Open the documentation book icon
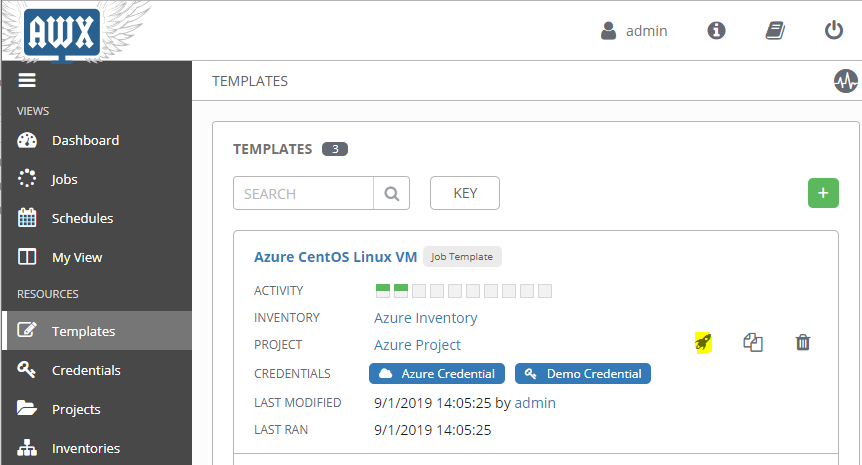This screenshot has width=862, height=465. (775, 30)
